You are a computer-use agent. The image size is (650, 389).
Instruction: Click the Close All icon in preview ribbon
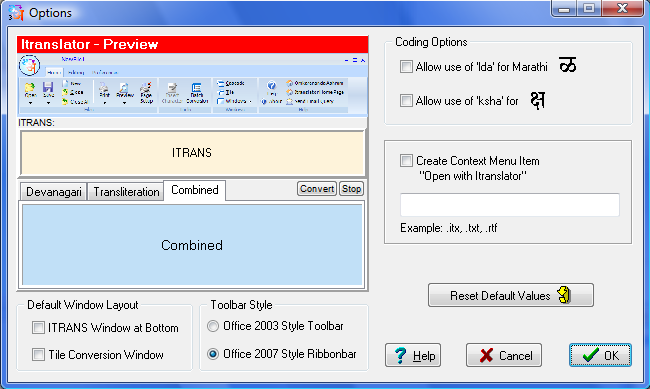click(65, 101)
